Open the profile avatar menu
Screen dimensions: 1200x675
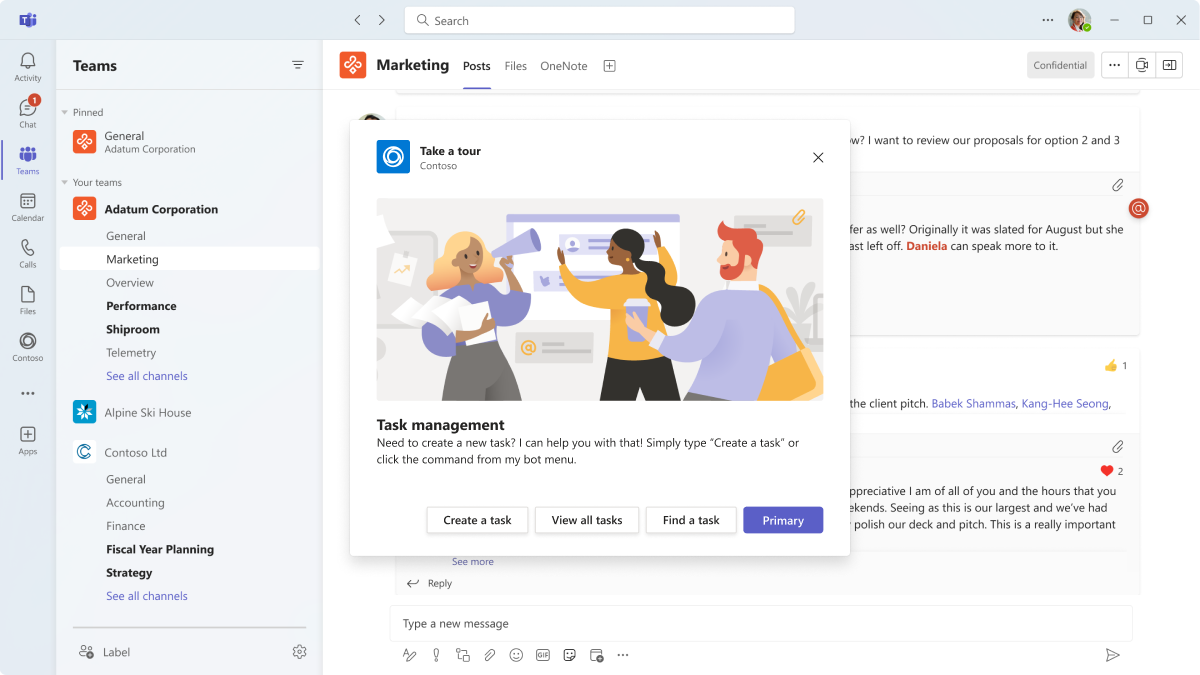coord(1079,20)
